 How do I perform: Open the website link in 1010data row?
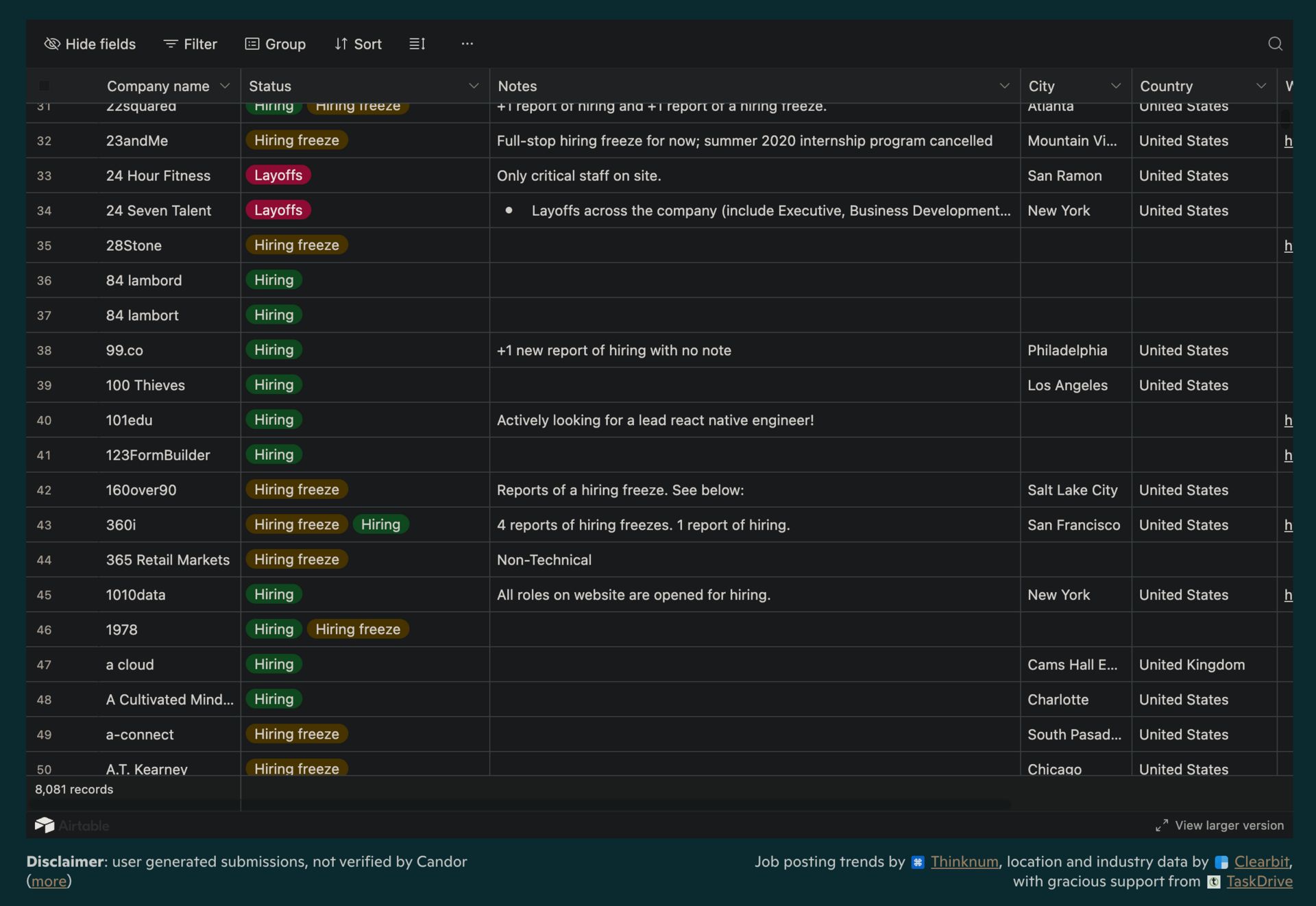click(x=1289, y=595)
